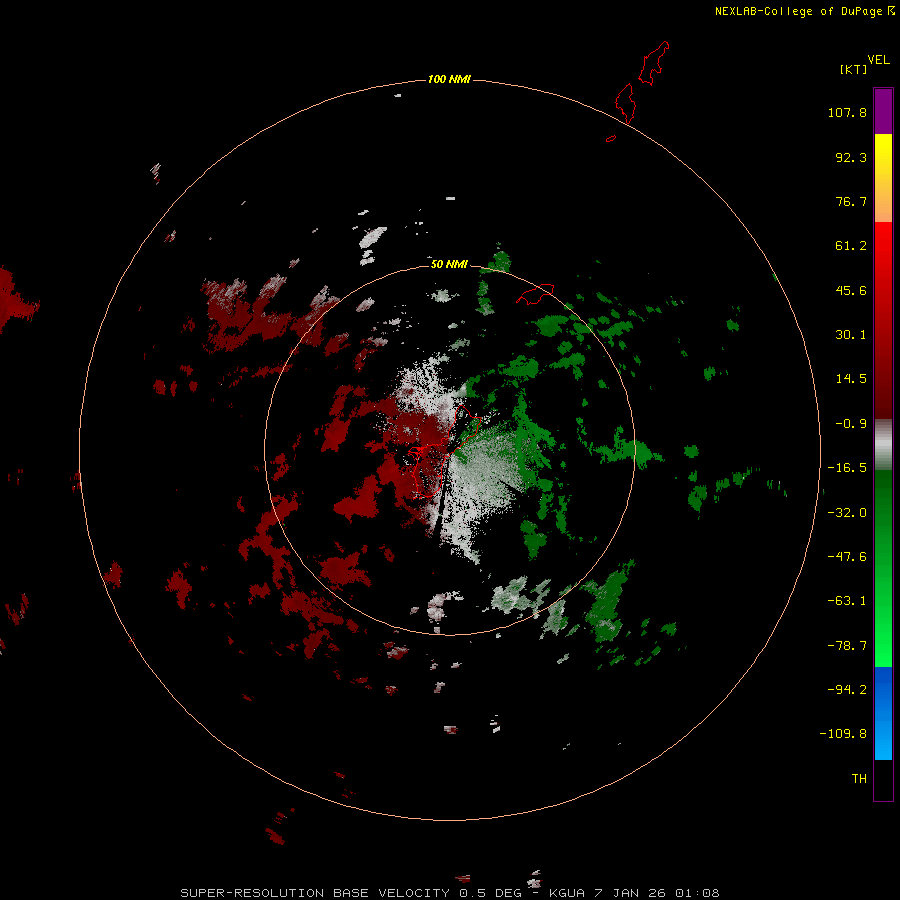Click the topmost red island outline in the northeast

coord(654,63)
